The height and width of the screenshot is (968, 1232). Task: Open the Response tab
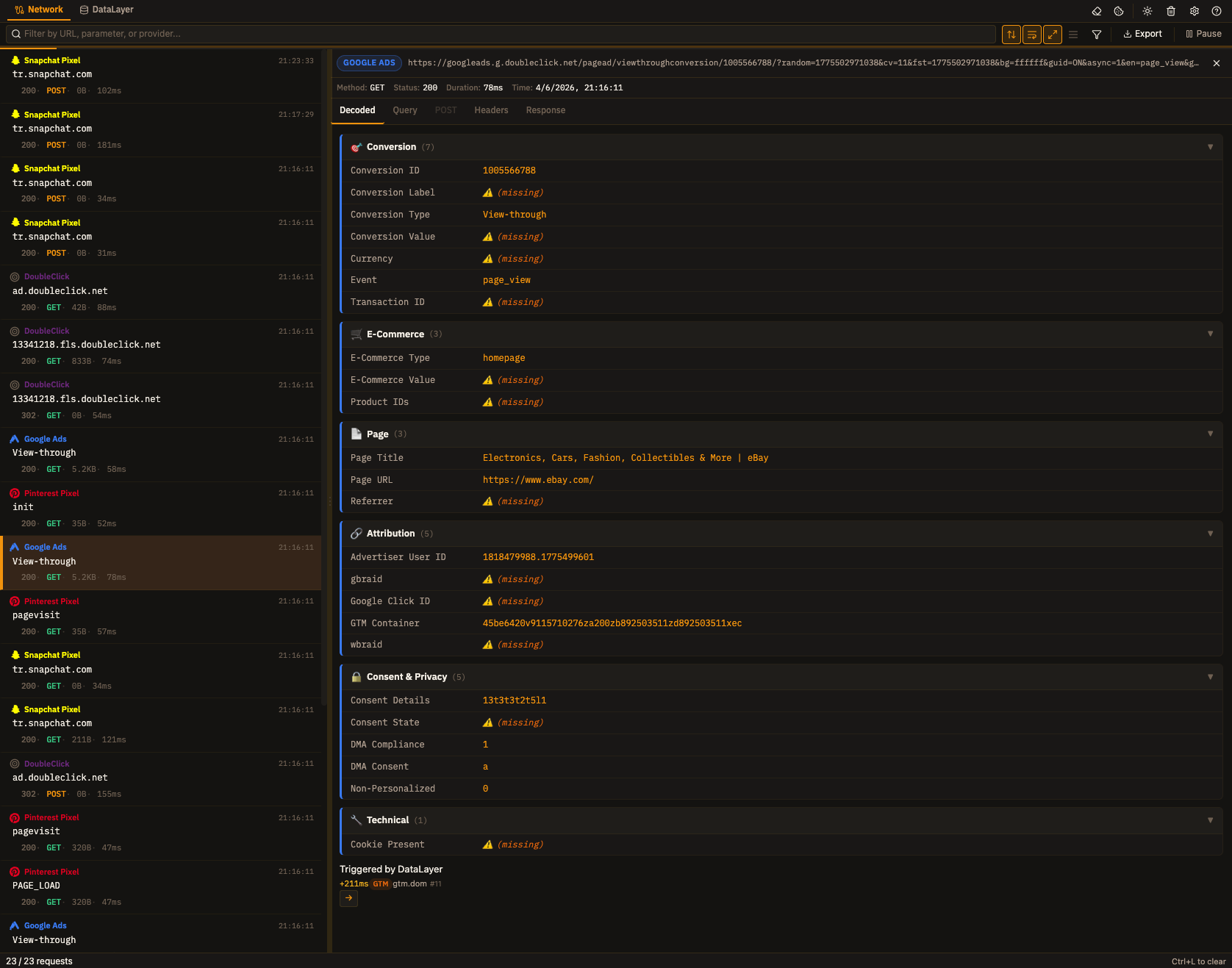(x=545, y=110)
